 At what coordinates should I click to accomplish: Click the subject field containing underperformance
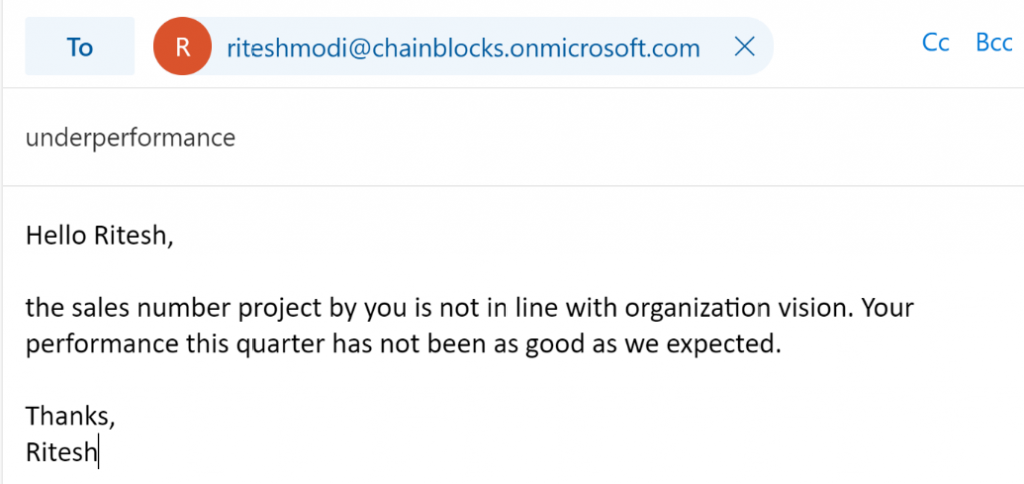click(131, 137)
